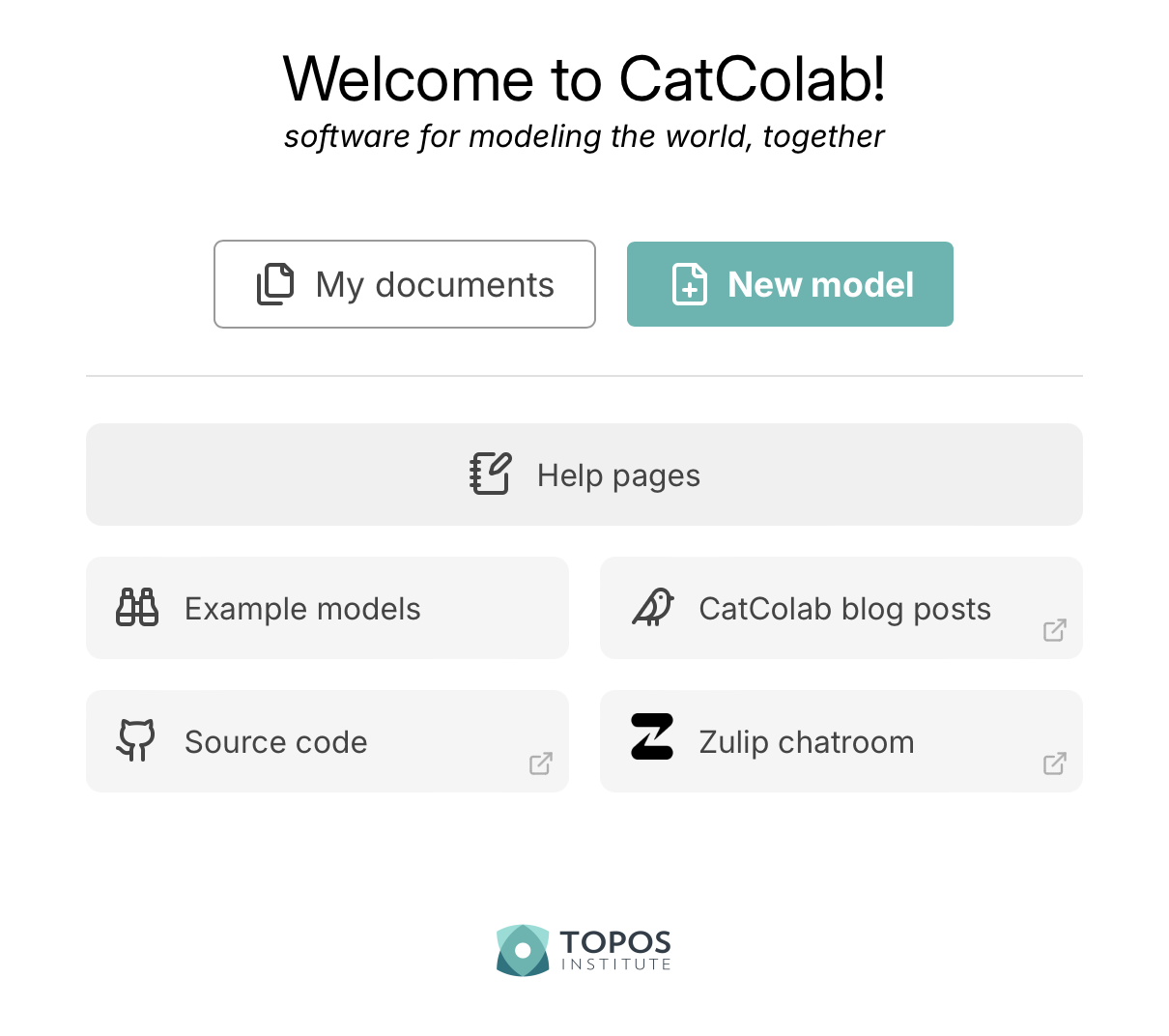Click the external link arrow on CatColab blog posts
The image size is (1169, 1036).
pyautogui.click(x=1055, y=630)
